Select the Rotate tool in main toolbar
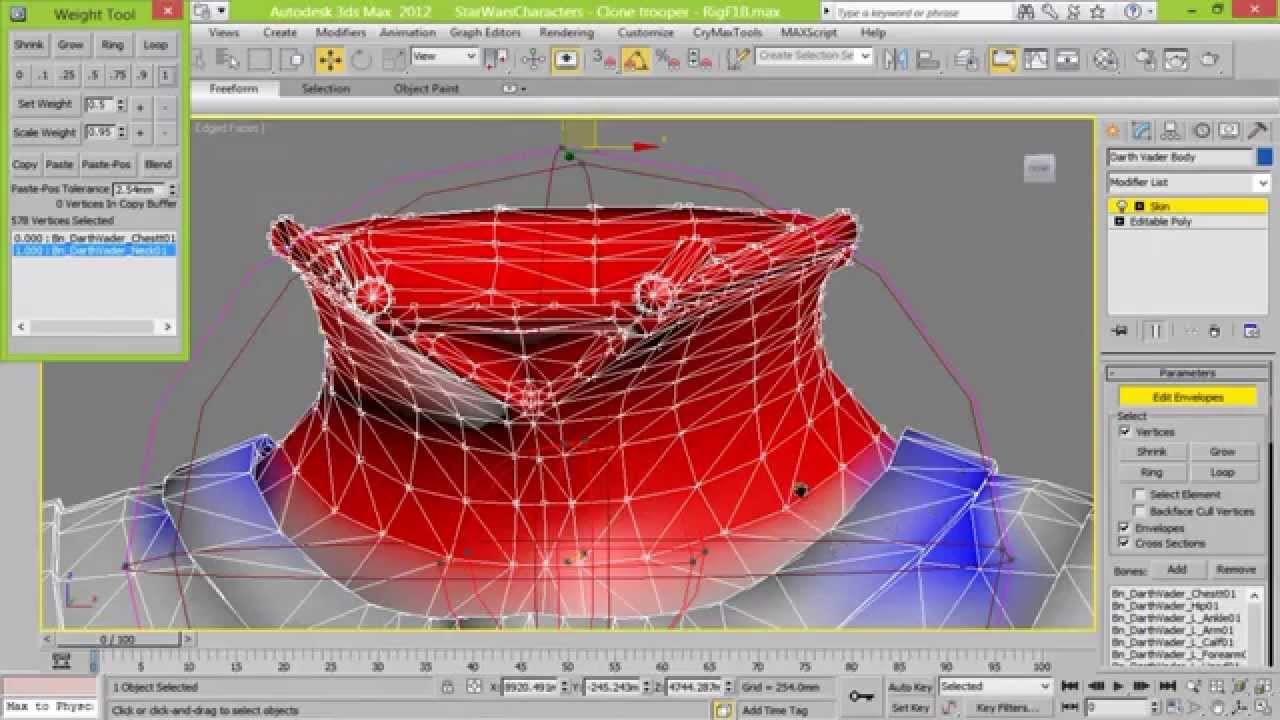 coord(360,60)
